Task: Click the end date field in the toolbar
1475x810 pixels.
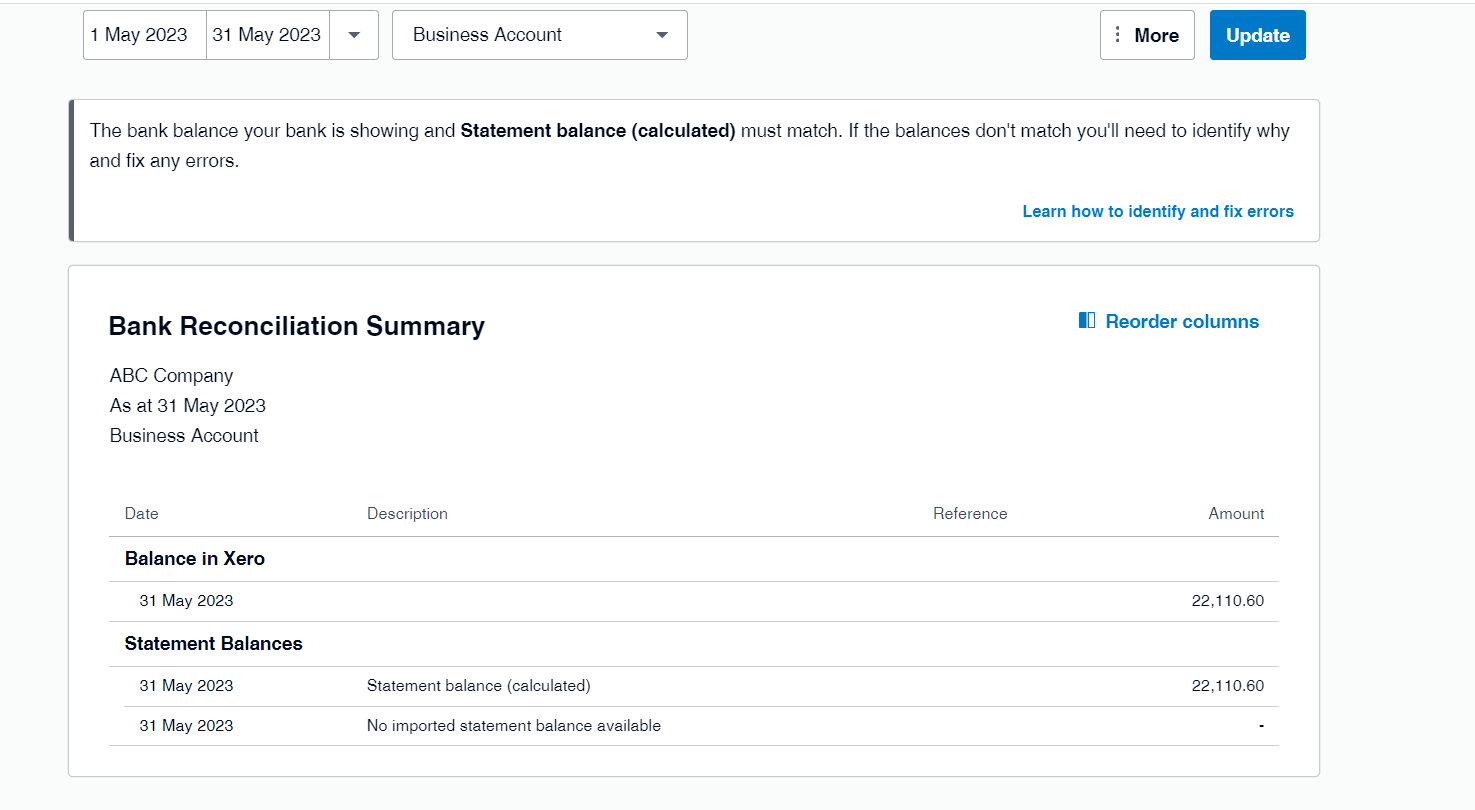Action: point(267,35)
